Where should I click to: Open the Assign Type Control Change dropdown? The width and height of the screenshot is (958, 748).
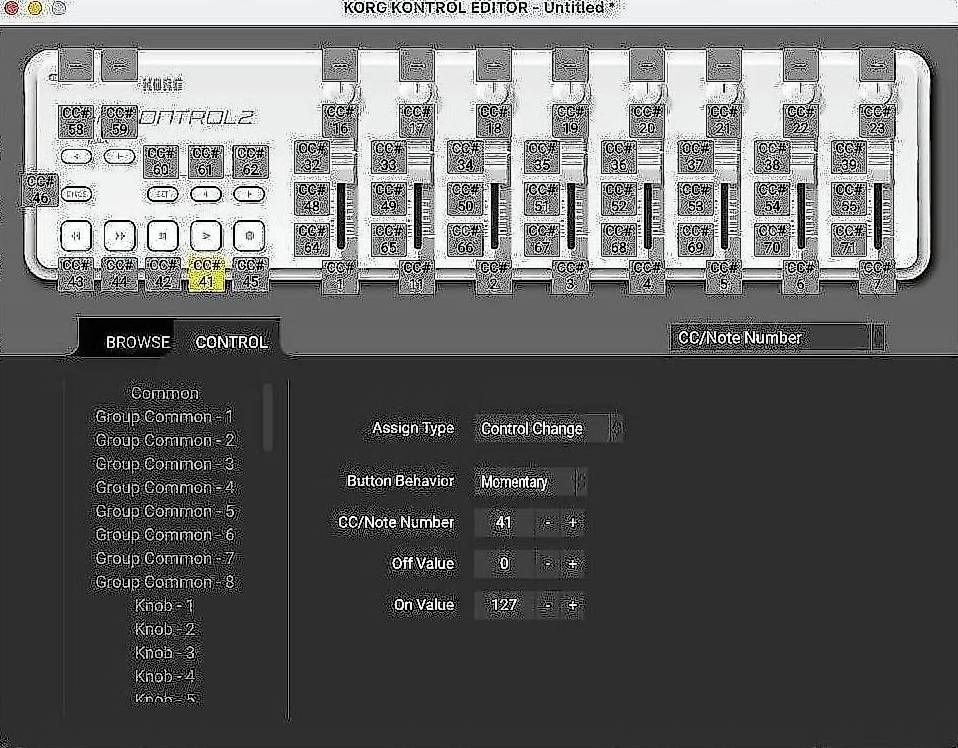(x=549, y=428)
